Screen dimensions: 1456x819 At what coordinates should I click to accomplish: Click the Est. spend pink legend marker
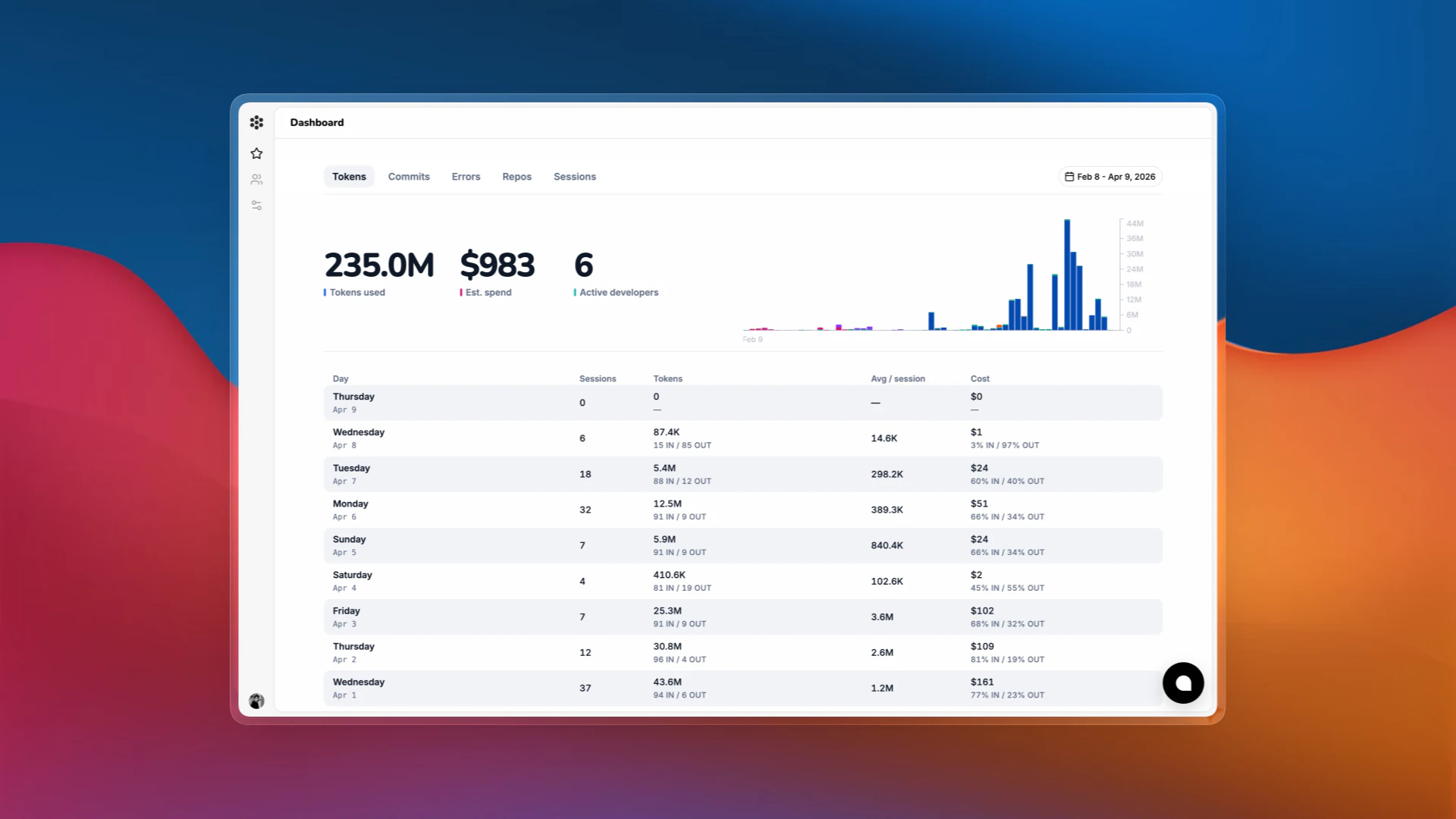click(x=461, y=293)
